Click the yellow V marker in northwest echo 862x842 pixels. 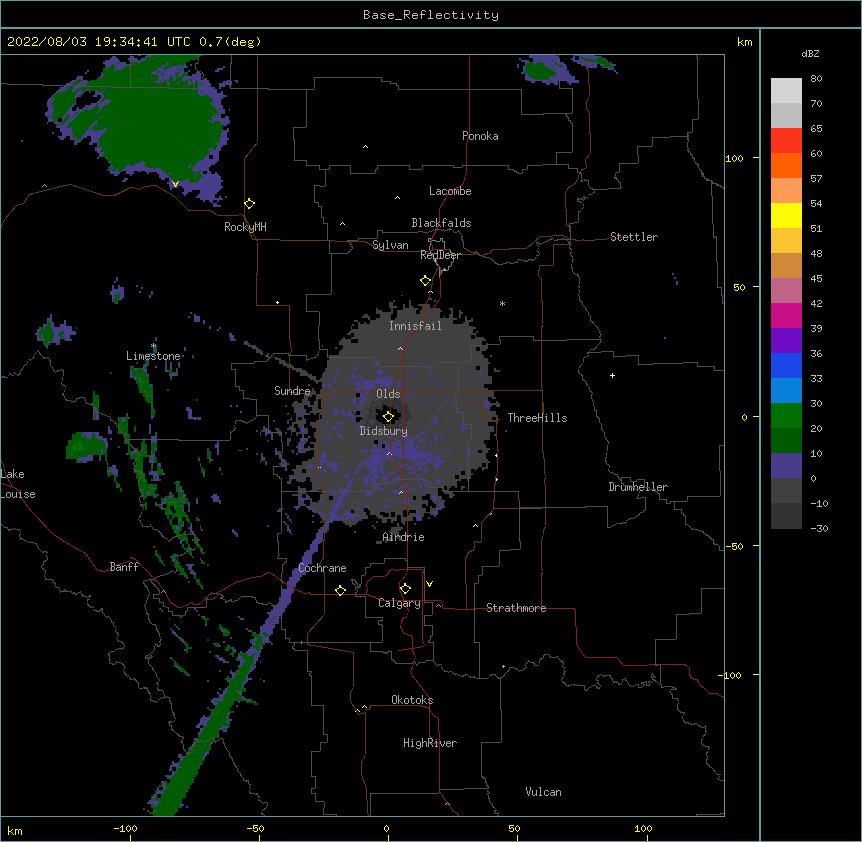(175, 184)
